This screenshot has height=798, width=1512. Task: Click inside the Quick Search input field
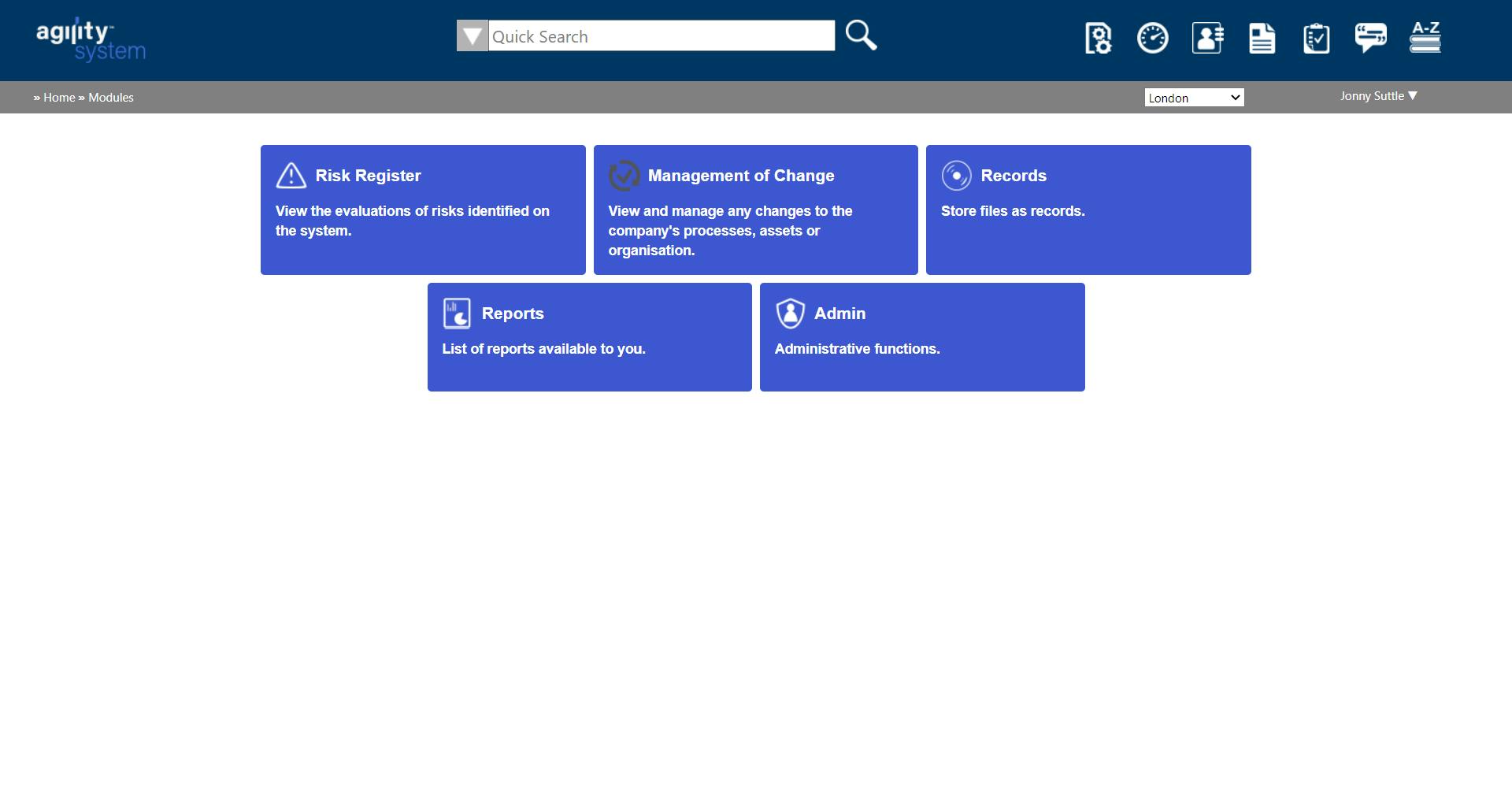[x=661, y=35]
